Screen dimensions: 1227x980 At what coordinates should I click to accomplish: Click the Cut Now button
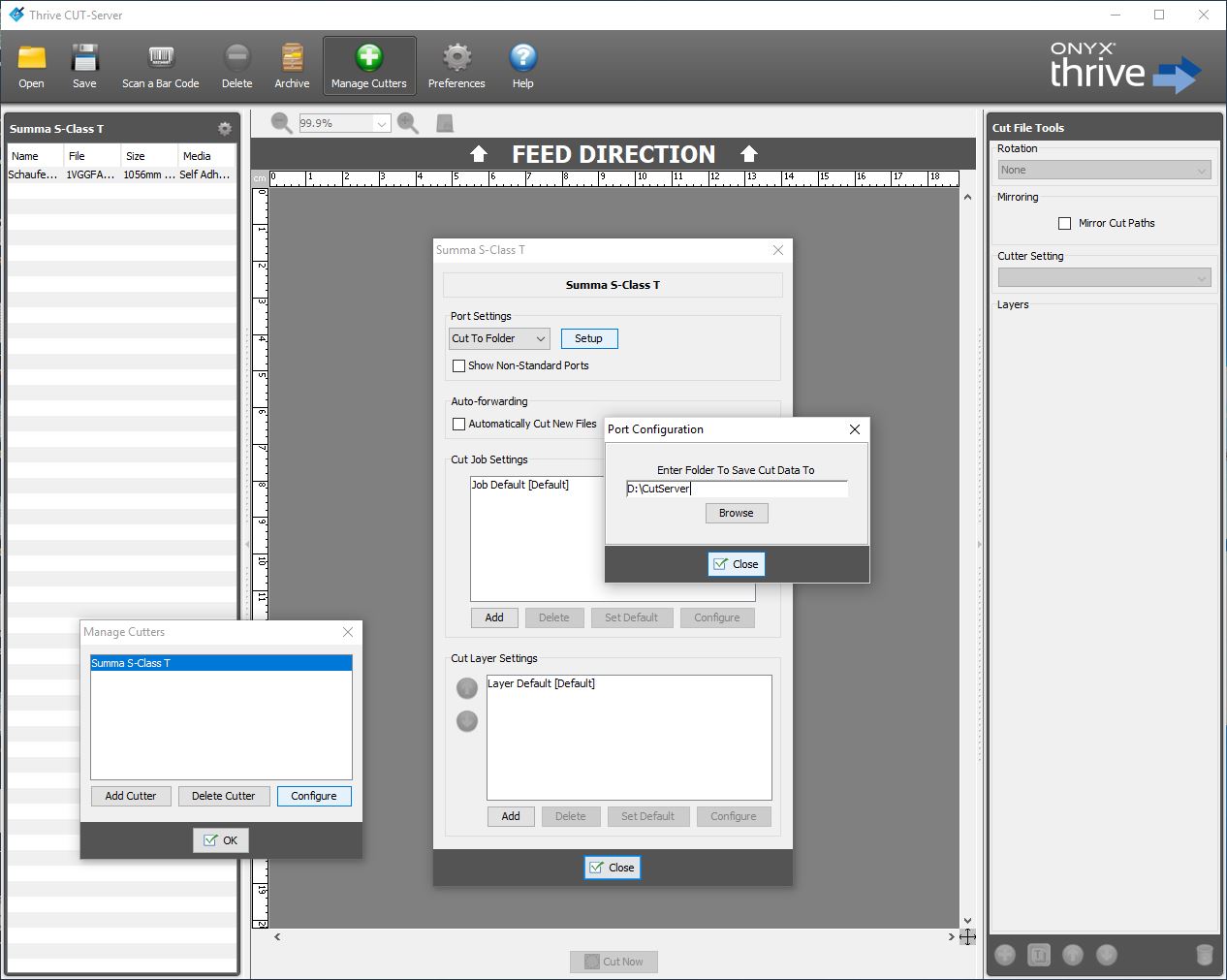[613, 962]
